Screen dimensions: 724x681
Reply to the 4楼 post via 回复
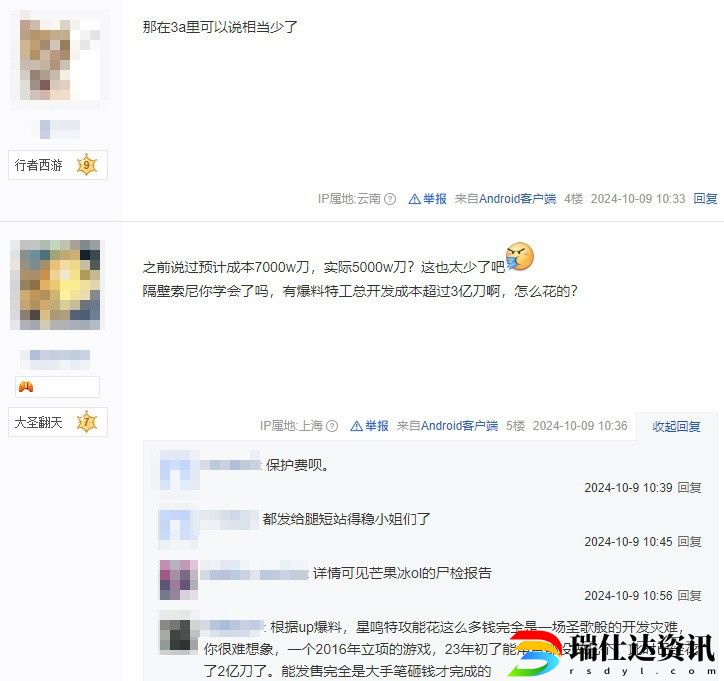(705, 199)
